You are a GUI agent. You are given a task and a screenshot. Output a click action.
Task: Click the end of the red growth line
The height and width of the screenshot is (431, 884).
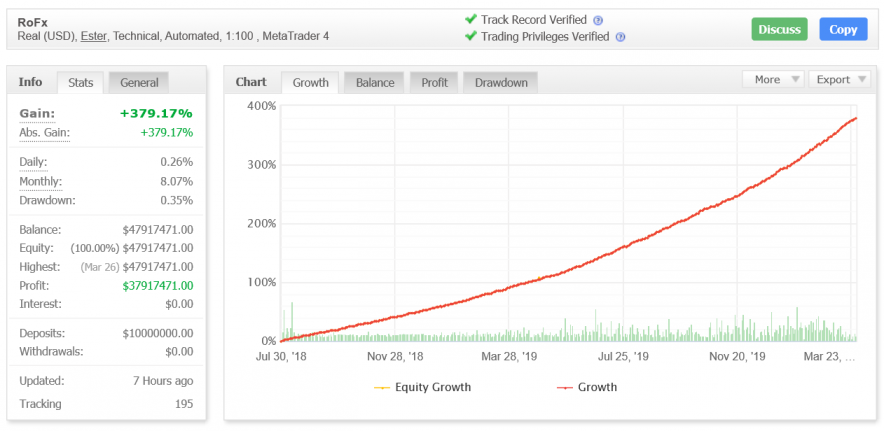tap(856, 119)
